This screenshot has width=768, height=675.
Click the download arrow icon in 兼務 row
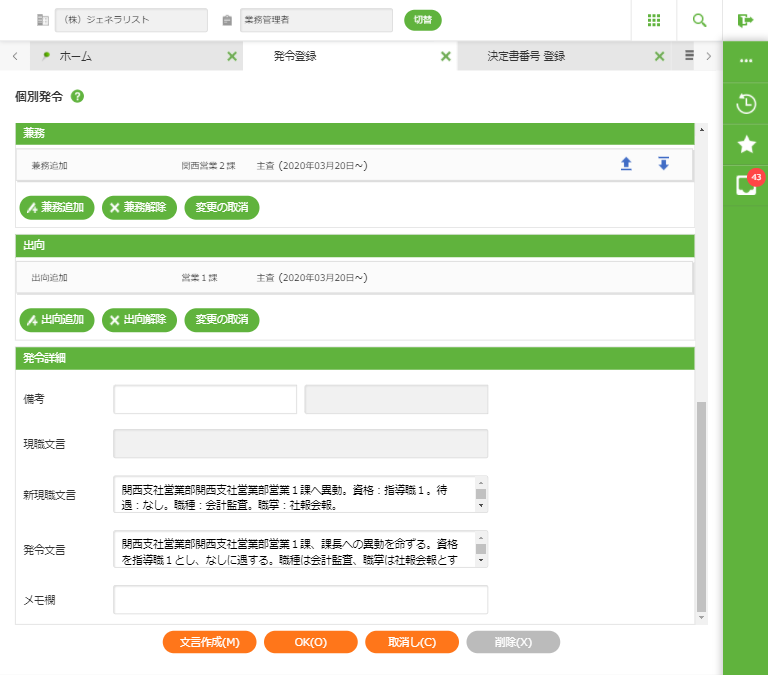tap(663, 164)
